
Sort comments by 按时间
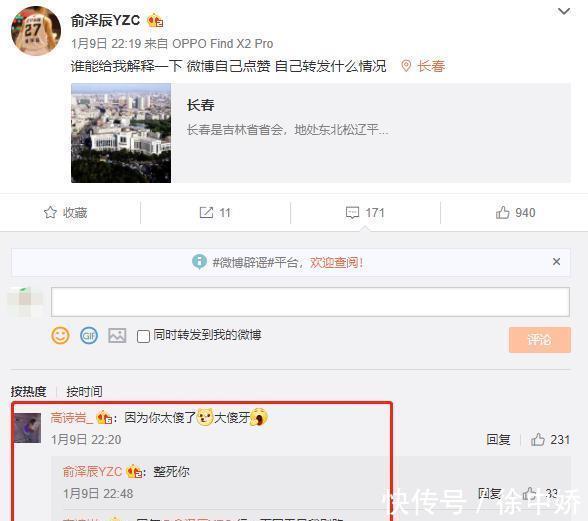pyautogui.click(x=84, y=392)
